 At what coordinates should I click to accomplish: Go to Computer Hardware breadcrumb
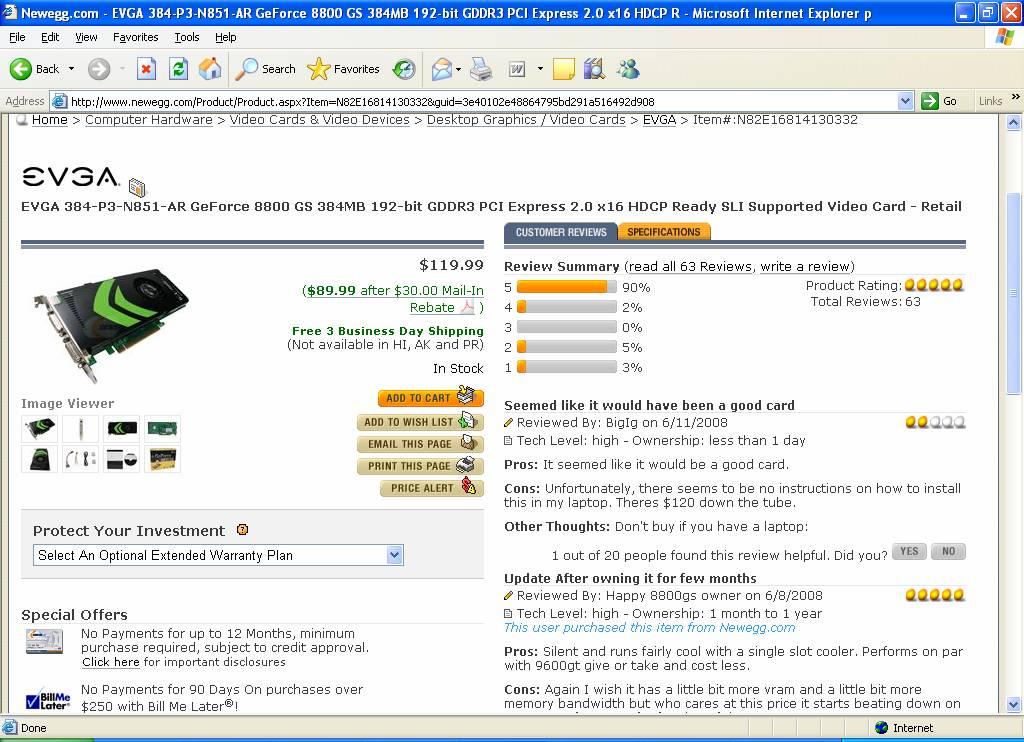pos(149,120)
